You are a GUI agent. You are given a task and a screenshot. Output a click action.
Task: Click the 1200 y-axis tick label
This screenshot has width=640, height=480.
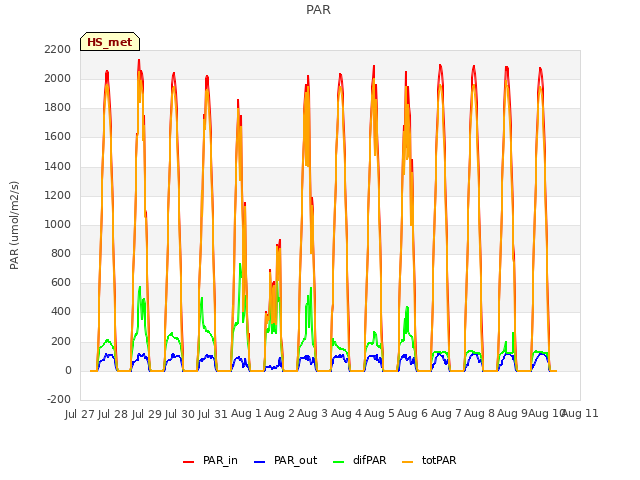58,195
